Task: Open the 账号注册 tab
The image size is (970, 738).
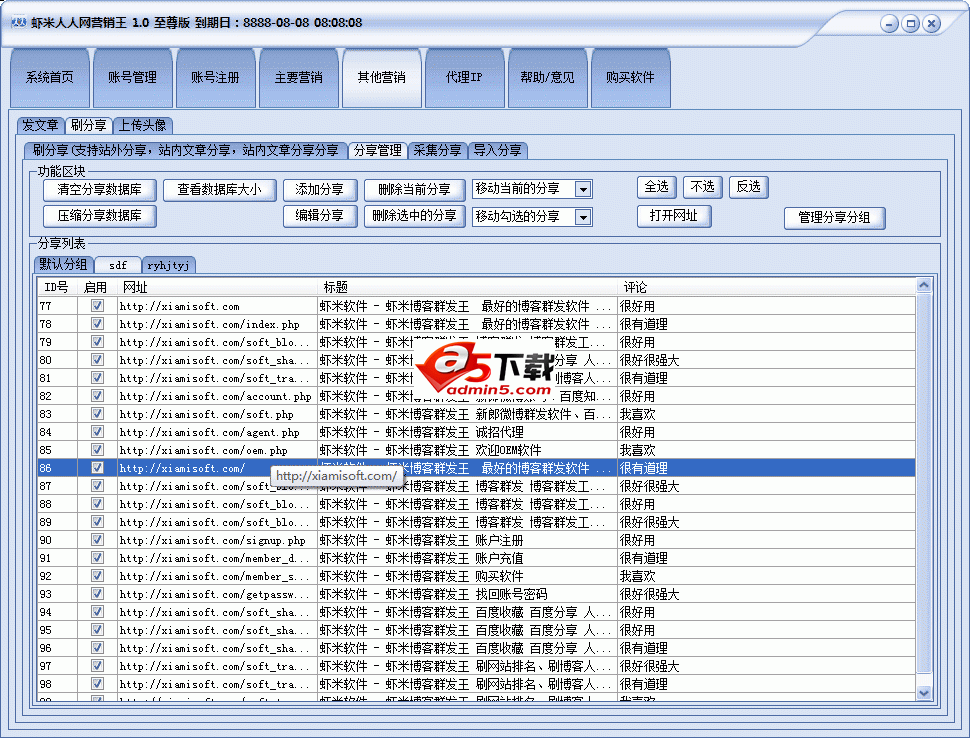Action: click(215, 77)
